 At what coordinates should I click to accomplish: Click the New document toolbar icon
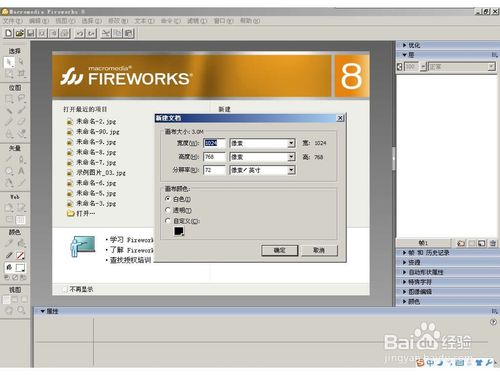click(9, 33)
